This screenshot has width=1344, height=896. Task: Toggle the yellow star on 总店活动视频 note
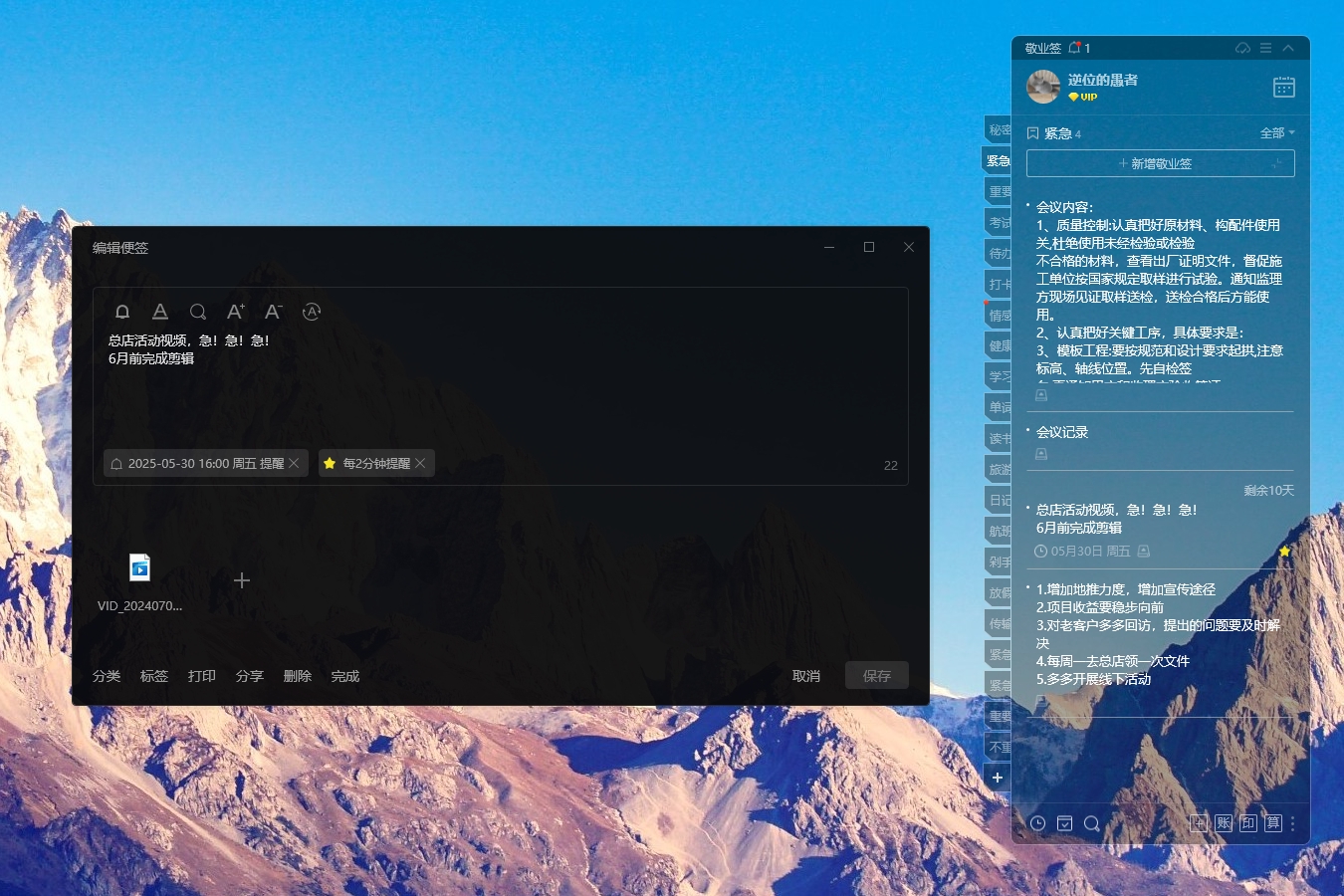(x=1284, y=551)
